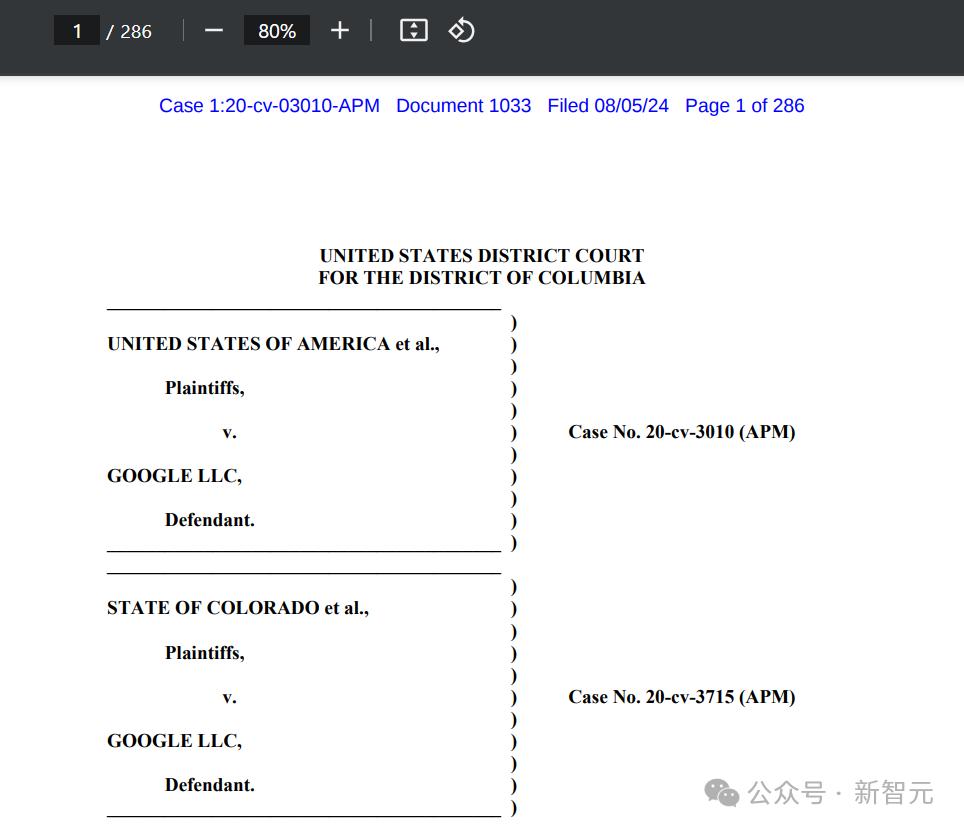This screenshot has height=831, width=964.
Task: Select the 80% zoom level box
Action: [277, 31]
